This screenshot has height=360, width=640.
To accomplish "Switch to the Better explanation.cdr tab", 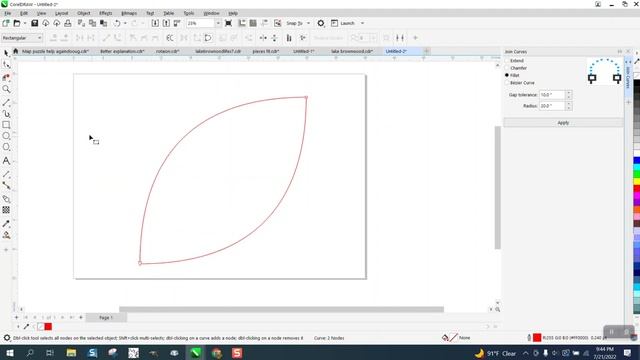I will [122, 51].
